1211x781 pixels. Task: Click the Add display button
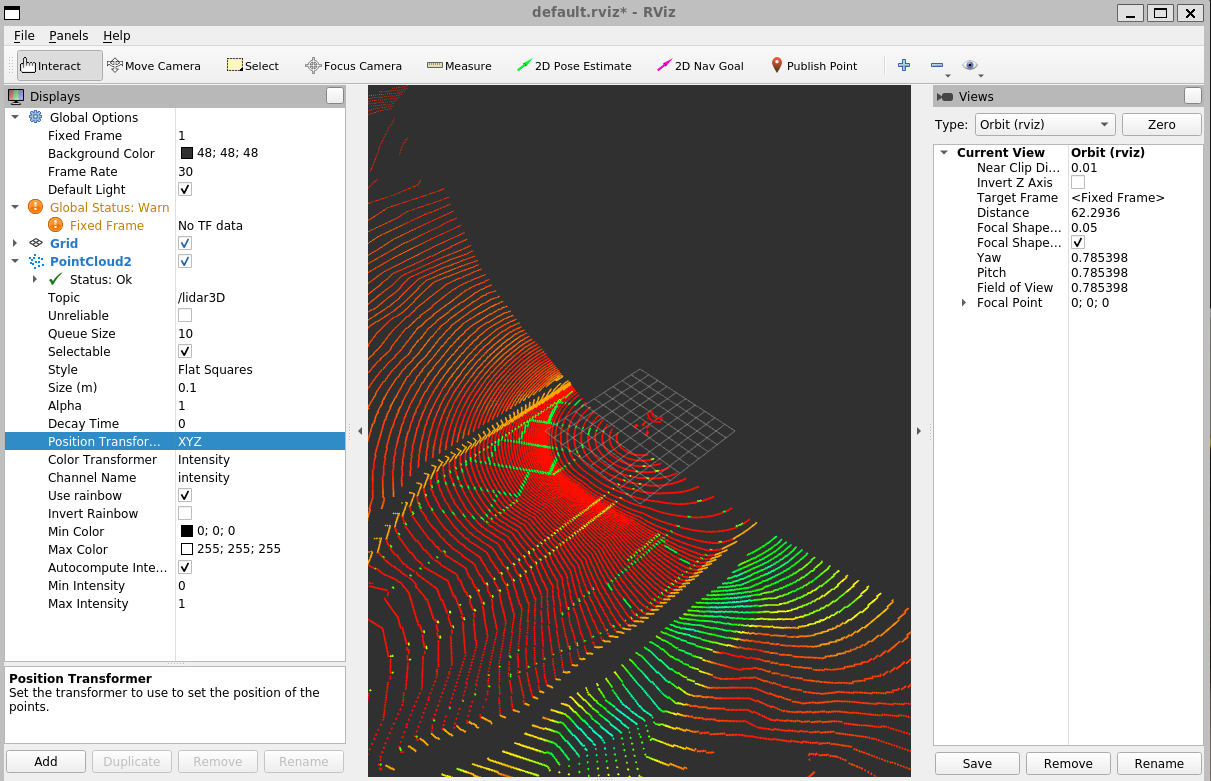(x=46, y=761)
